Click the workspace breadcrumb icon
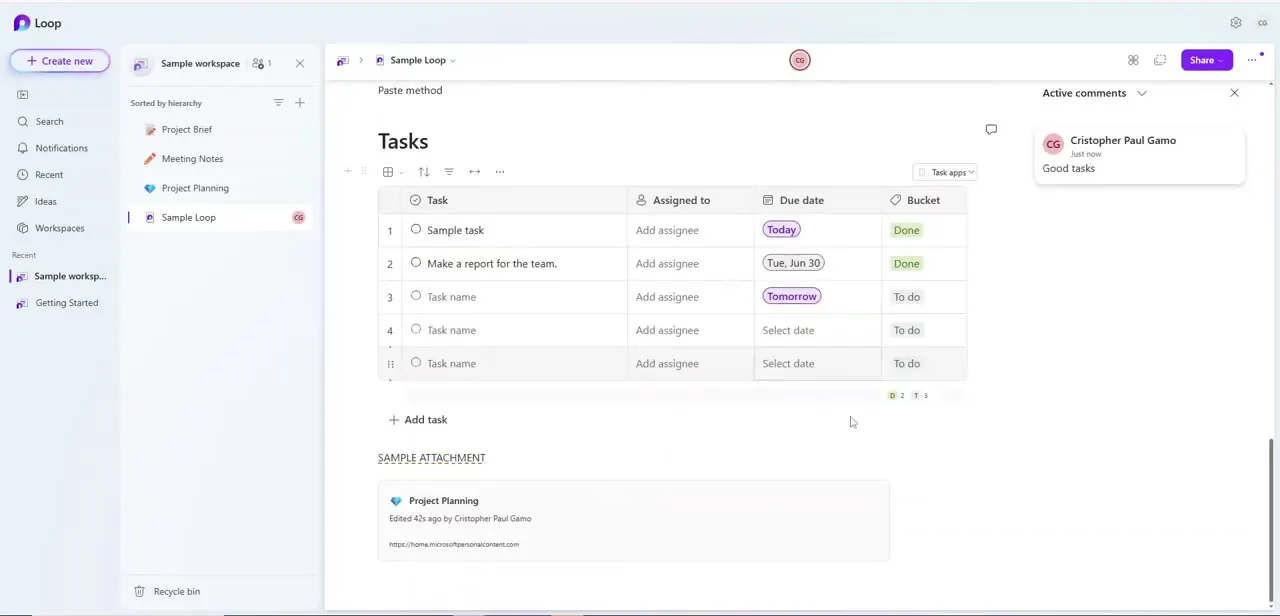This screenshot has height=616, width=1280. (342, 61)
